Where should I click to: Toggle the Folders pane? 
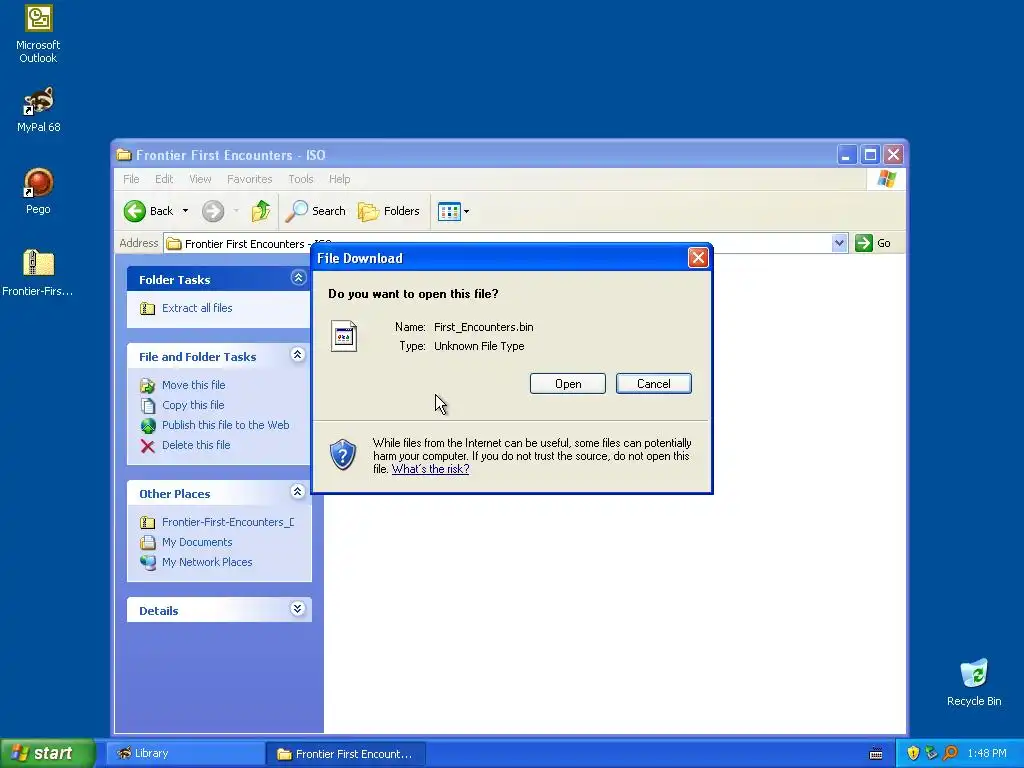point(389,211)
